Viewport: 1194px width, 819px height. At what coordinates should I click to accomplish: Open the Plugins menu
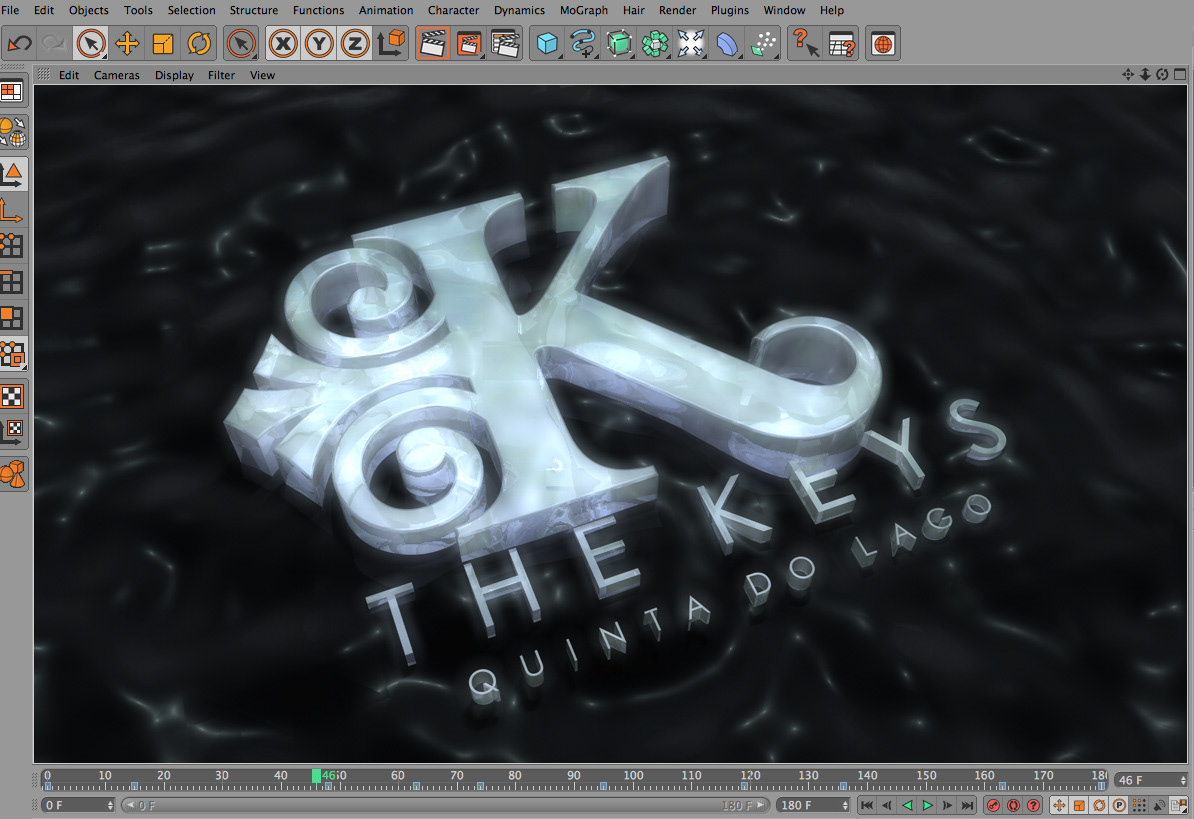(729, 10)
